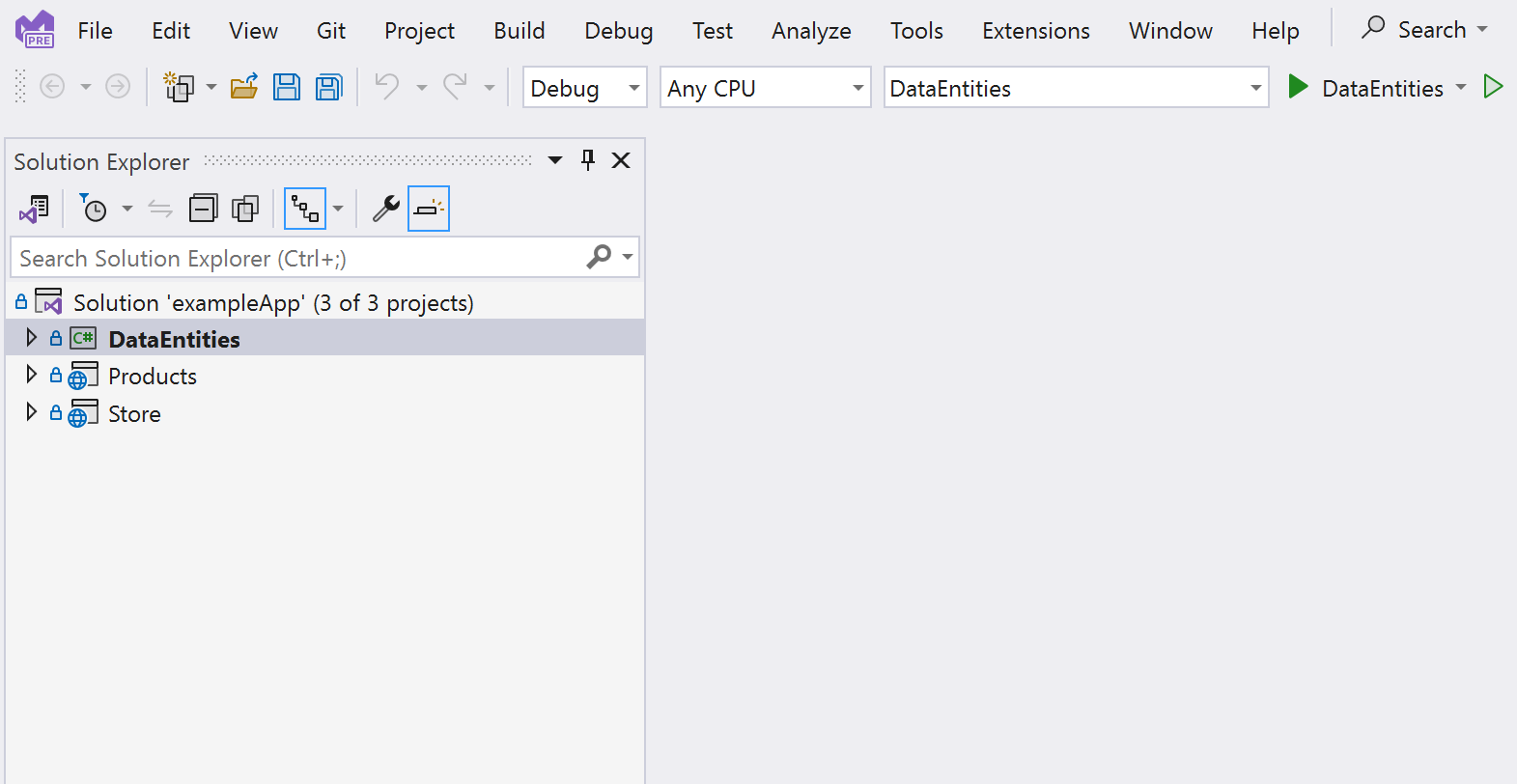
Task: Click Sync with Active Document arrows icon
Action: coord(160,209)
